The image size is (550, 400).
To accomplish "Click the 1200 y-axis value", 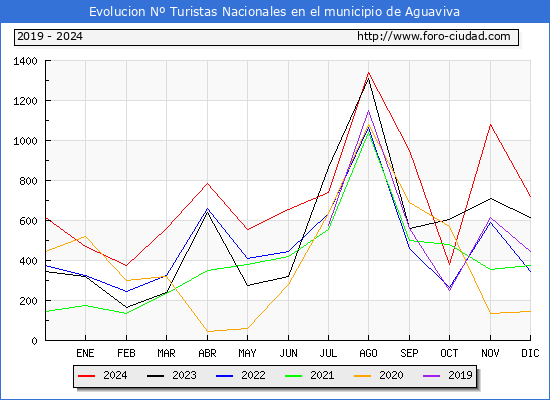I will click(25, 101).
